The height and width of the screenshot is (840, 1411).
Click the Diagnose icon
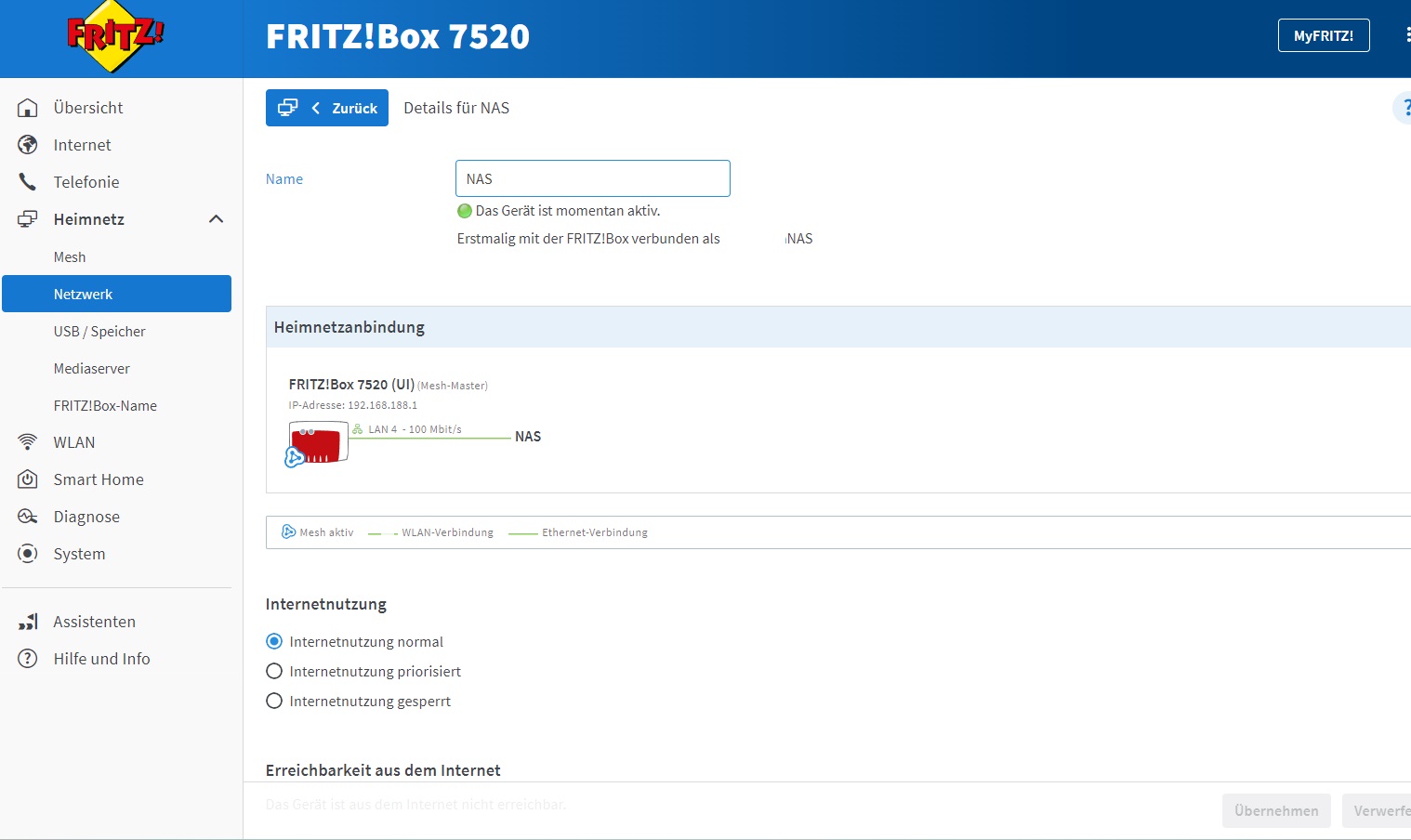coord(28,517)
